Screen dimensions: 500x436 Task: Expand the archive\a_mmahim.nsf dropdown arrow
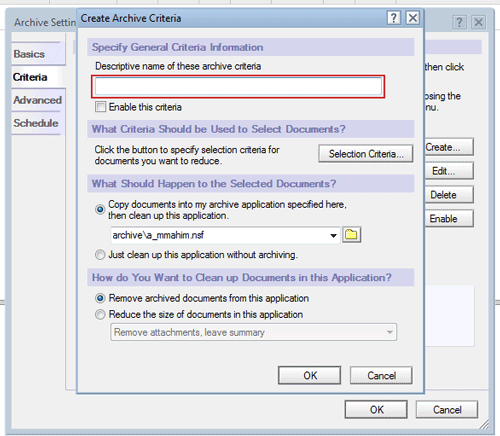tap(333, 235)
